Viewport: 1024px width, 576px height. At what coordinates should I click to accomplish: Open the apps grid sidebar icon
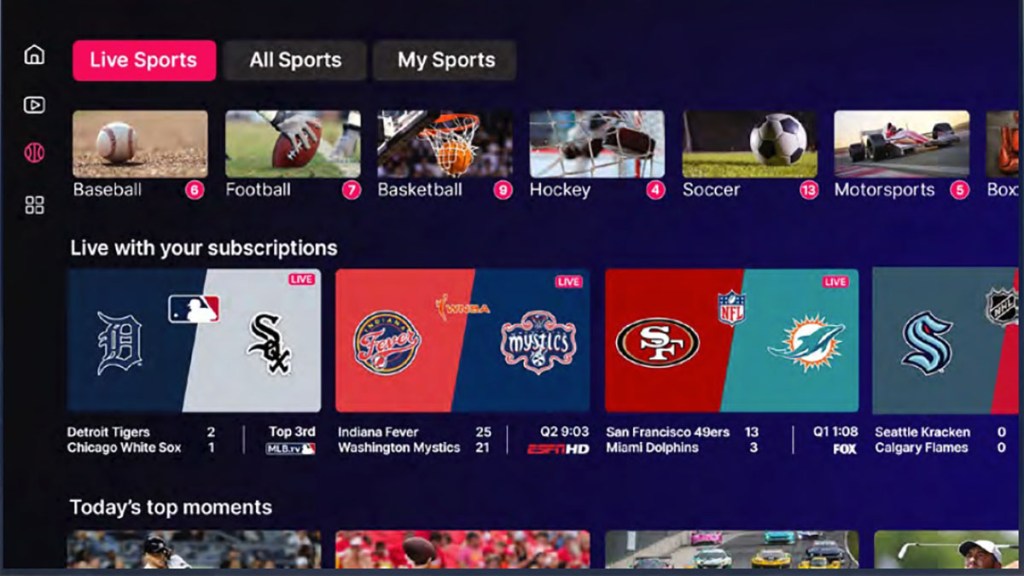coord(34,205)
